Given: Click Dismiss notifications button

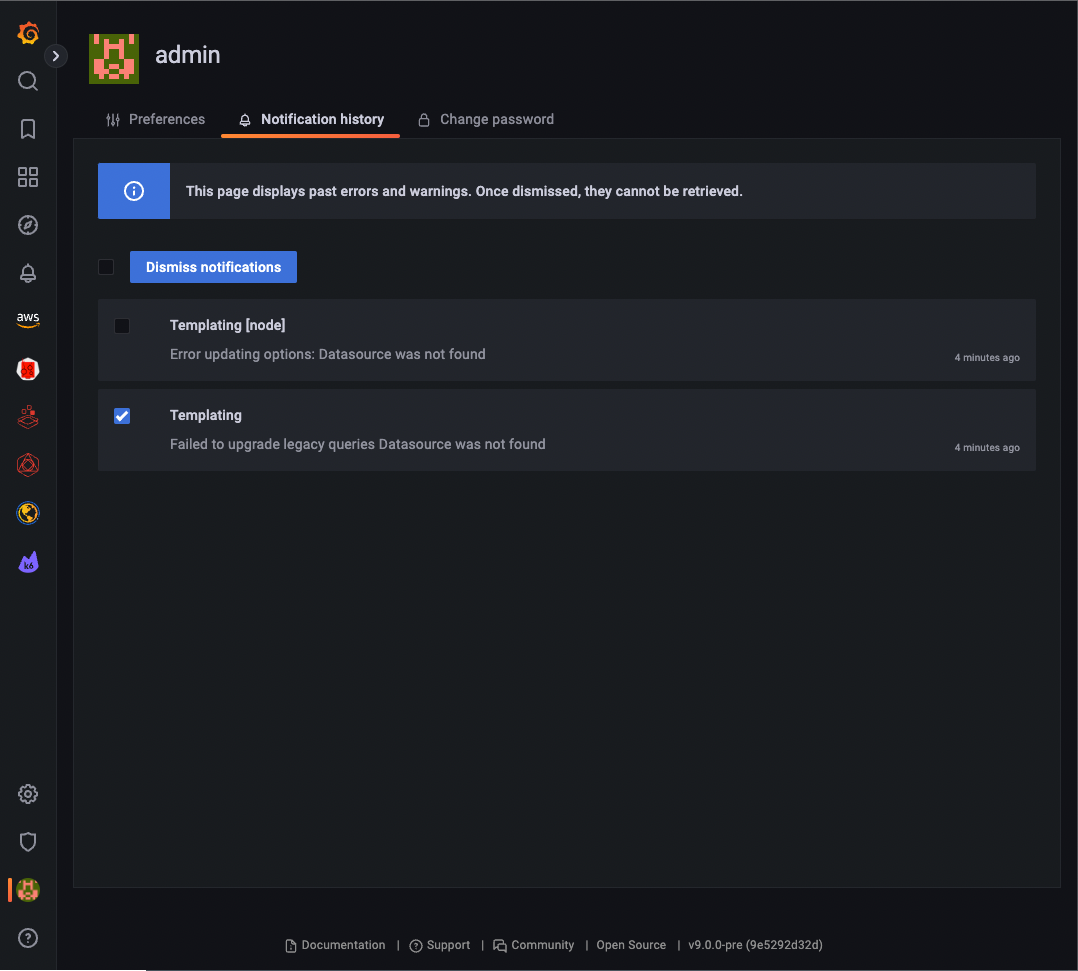Looking at the screenshot, I should (x=213, y=267).
